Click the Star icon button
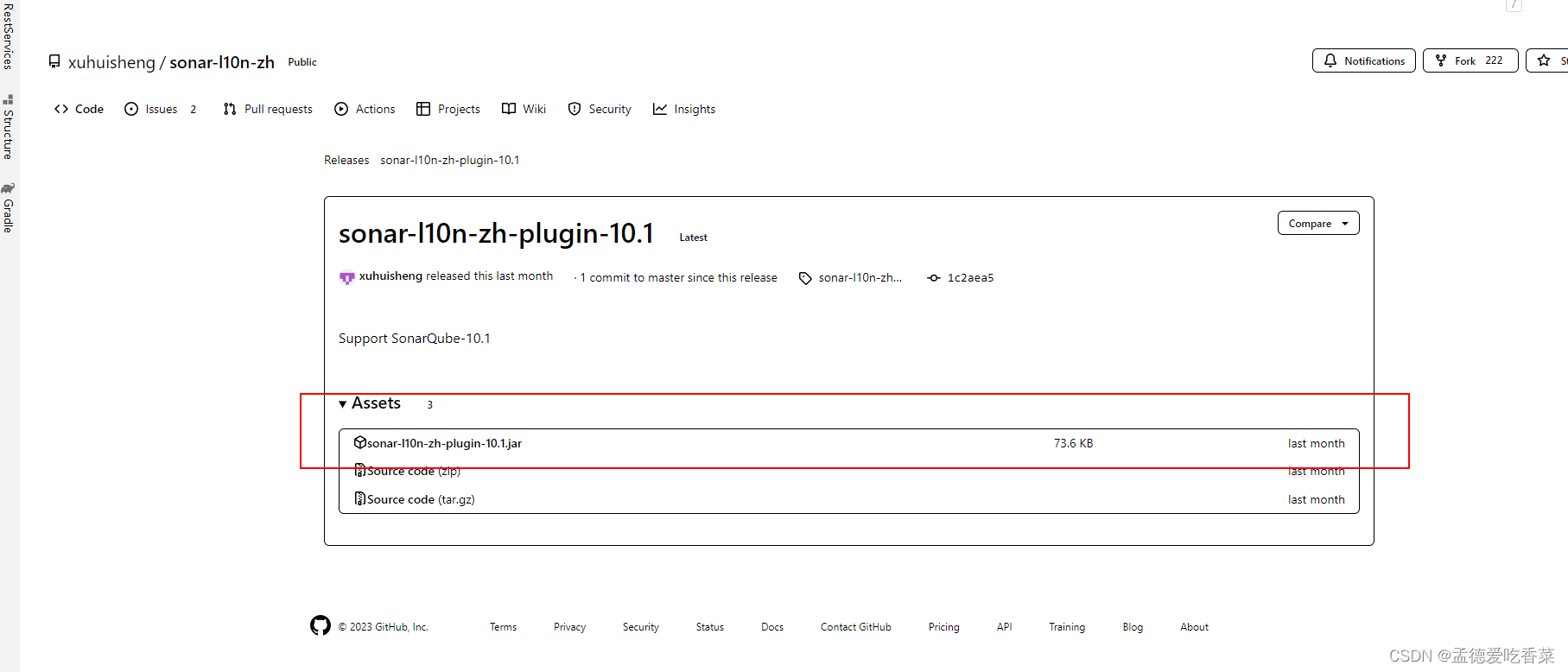 (1544, 60)
